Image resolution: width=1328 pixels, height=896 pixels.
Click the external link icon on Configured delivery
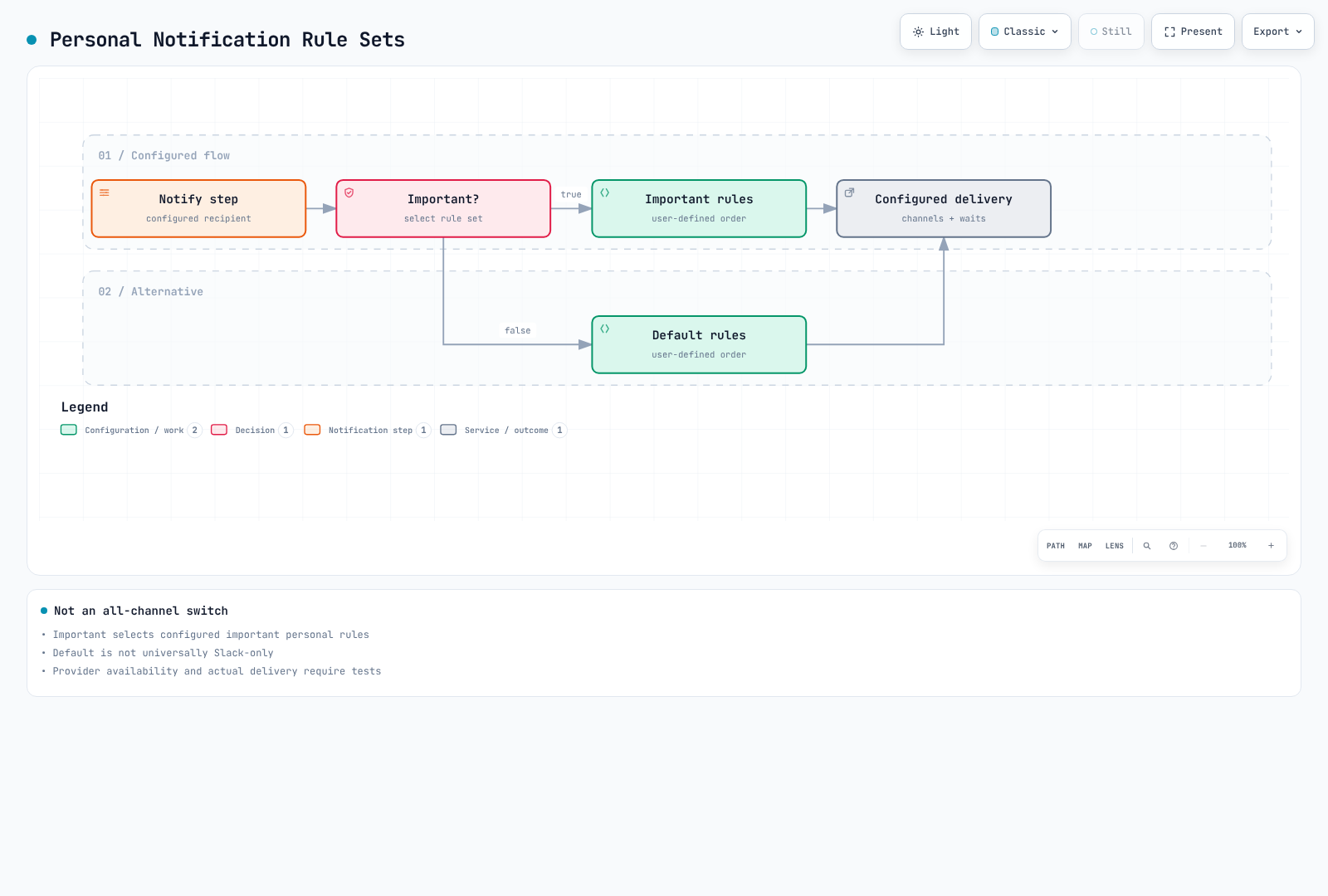pos(850,192)
